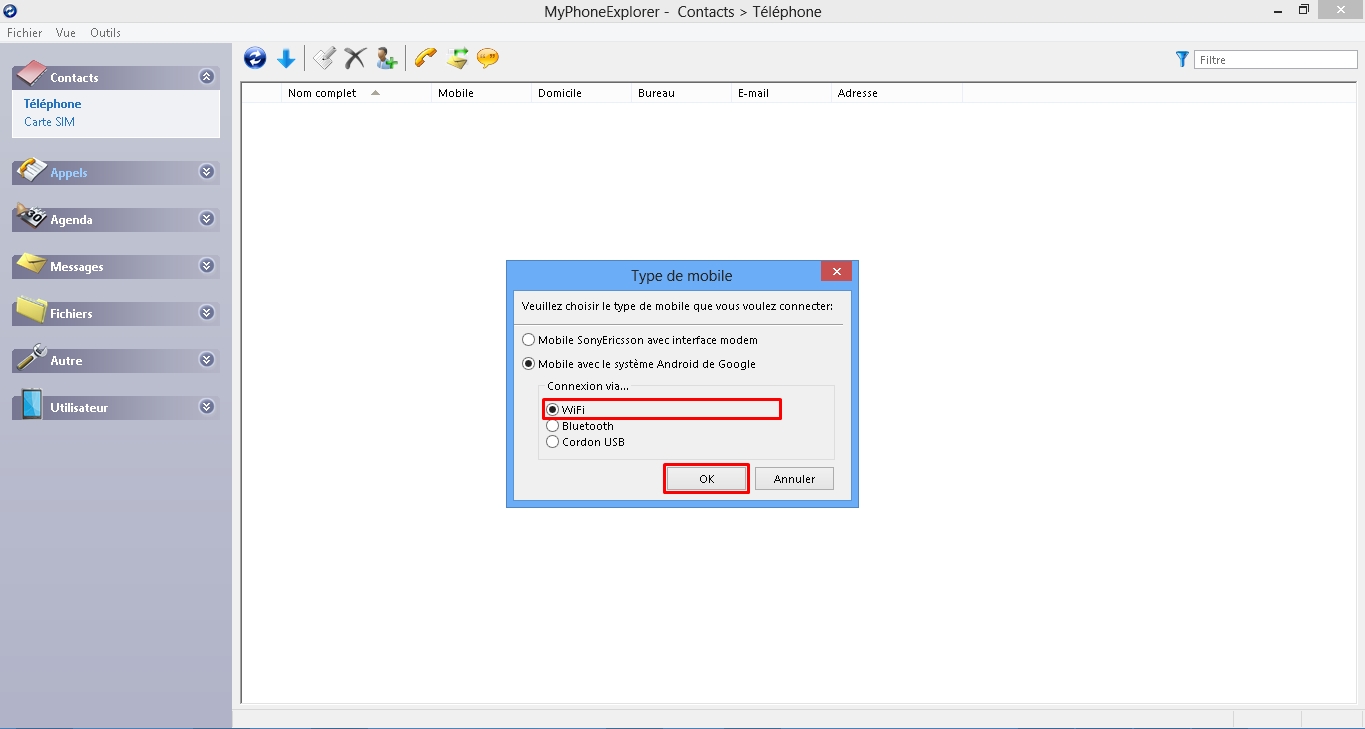Expand the Autre panel chevron
The width and height of the screenshot is (1365, 729).
207,360
